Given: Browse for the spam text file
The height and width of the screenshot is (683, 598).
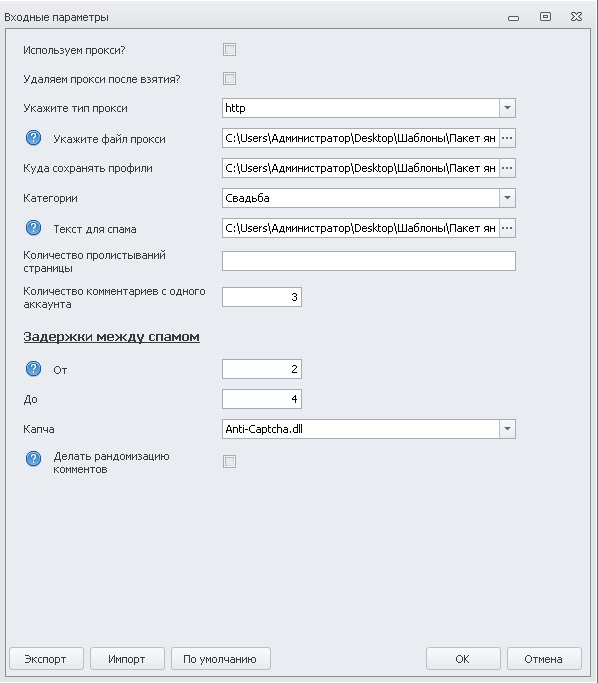Looking at the screenshot, I should pyautogui.click(x=507, y=228).
